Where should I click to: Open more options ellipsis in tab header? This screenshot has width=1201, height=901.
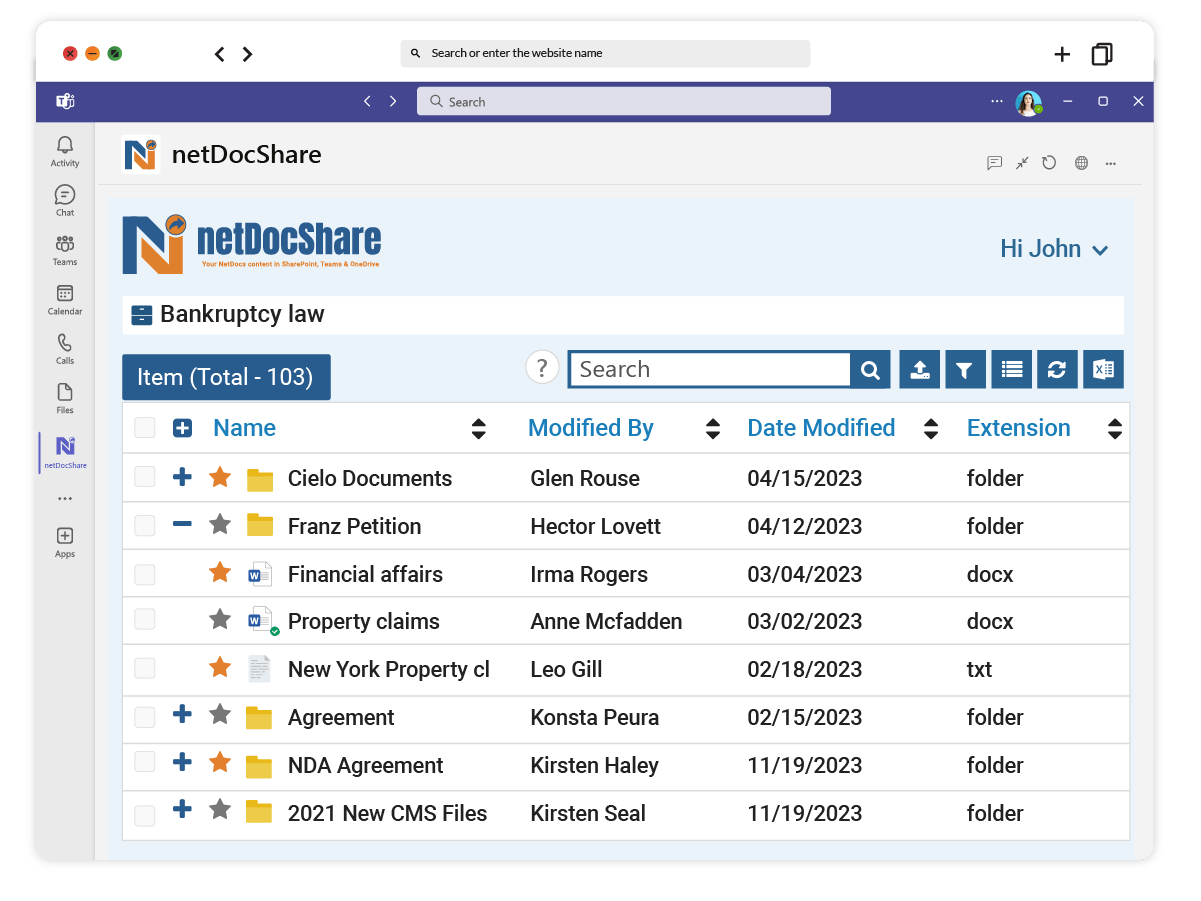(x=1110, y=163)
